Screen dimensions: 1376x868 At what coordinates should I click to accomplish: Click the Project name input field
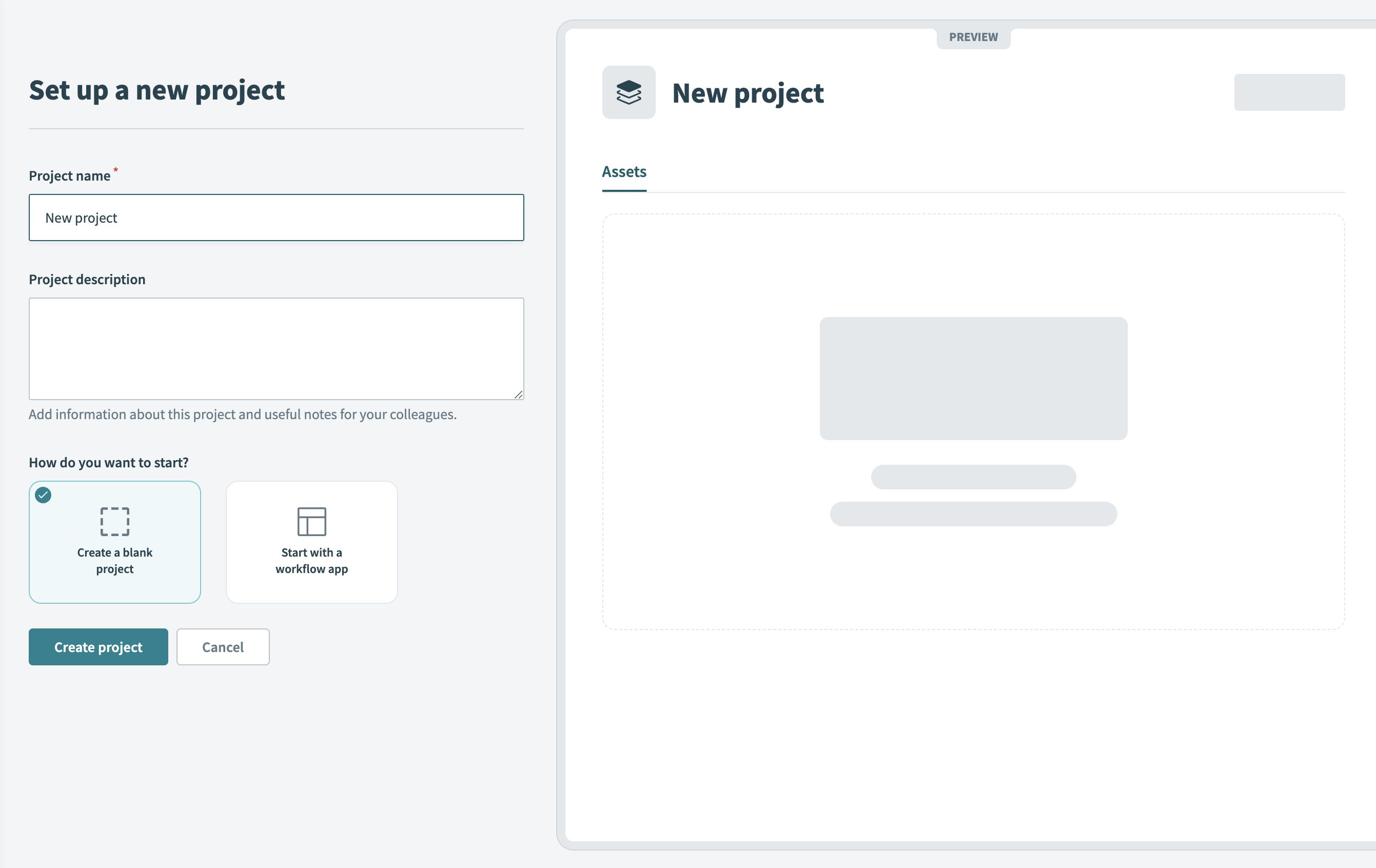coord(277,218)
